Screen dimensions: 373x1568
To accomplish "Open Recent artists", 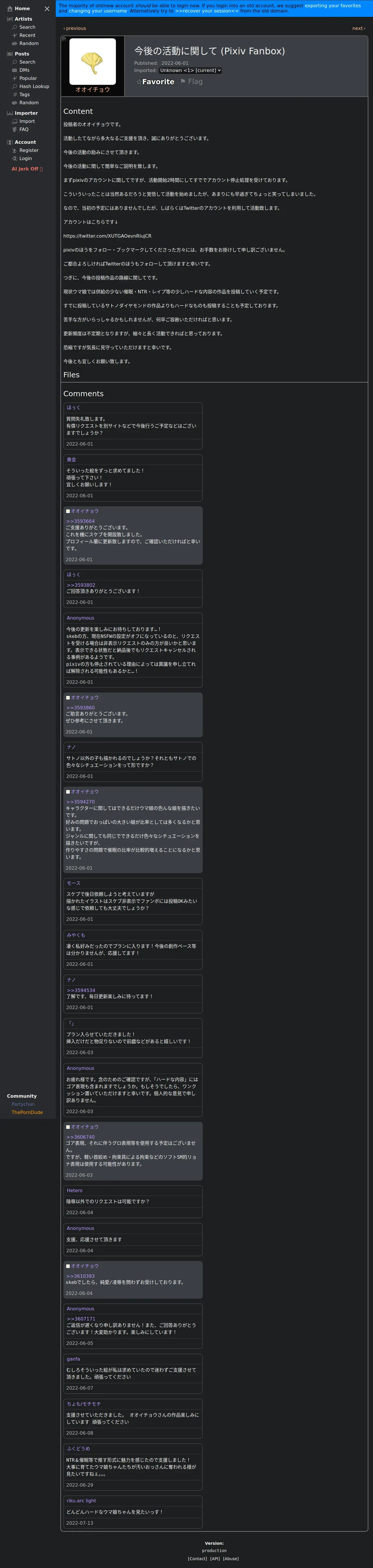I will (x=27, y=35).
